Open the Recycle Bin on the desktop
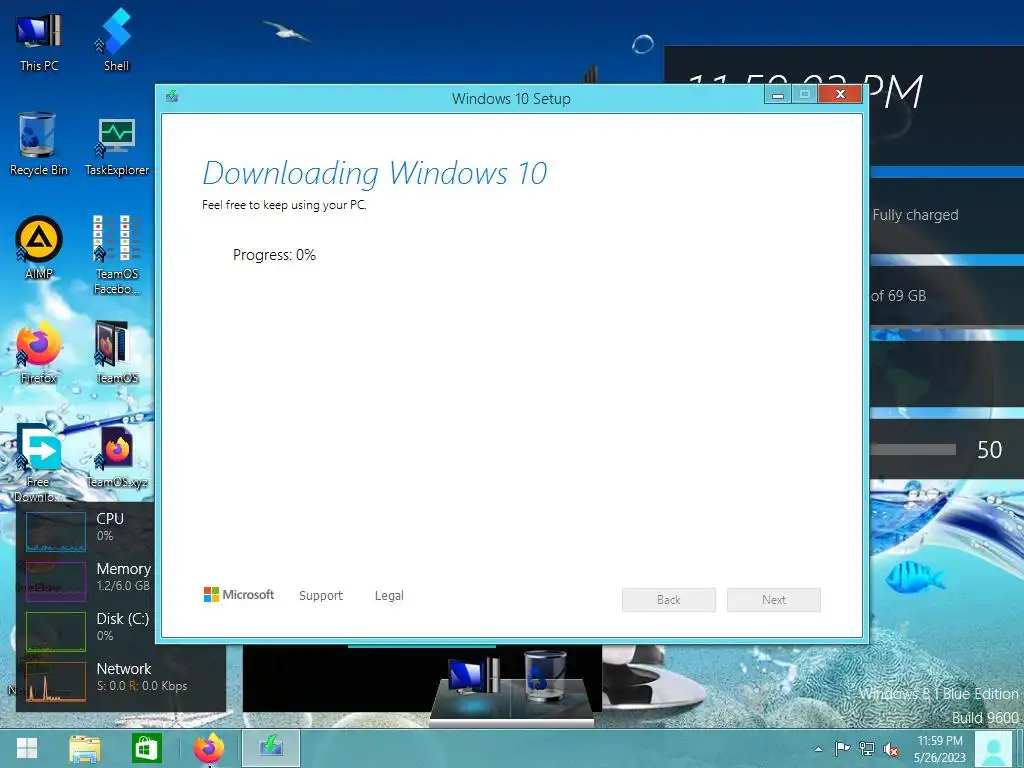The height and width of the screenshot is (768, 1024). click(39, 144)
